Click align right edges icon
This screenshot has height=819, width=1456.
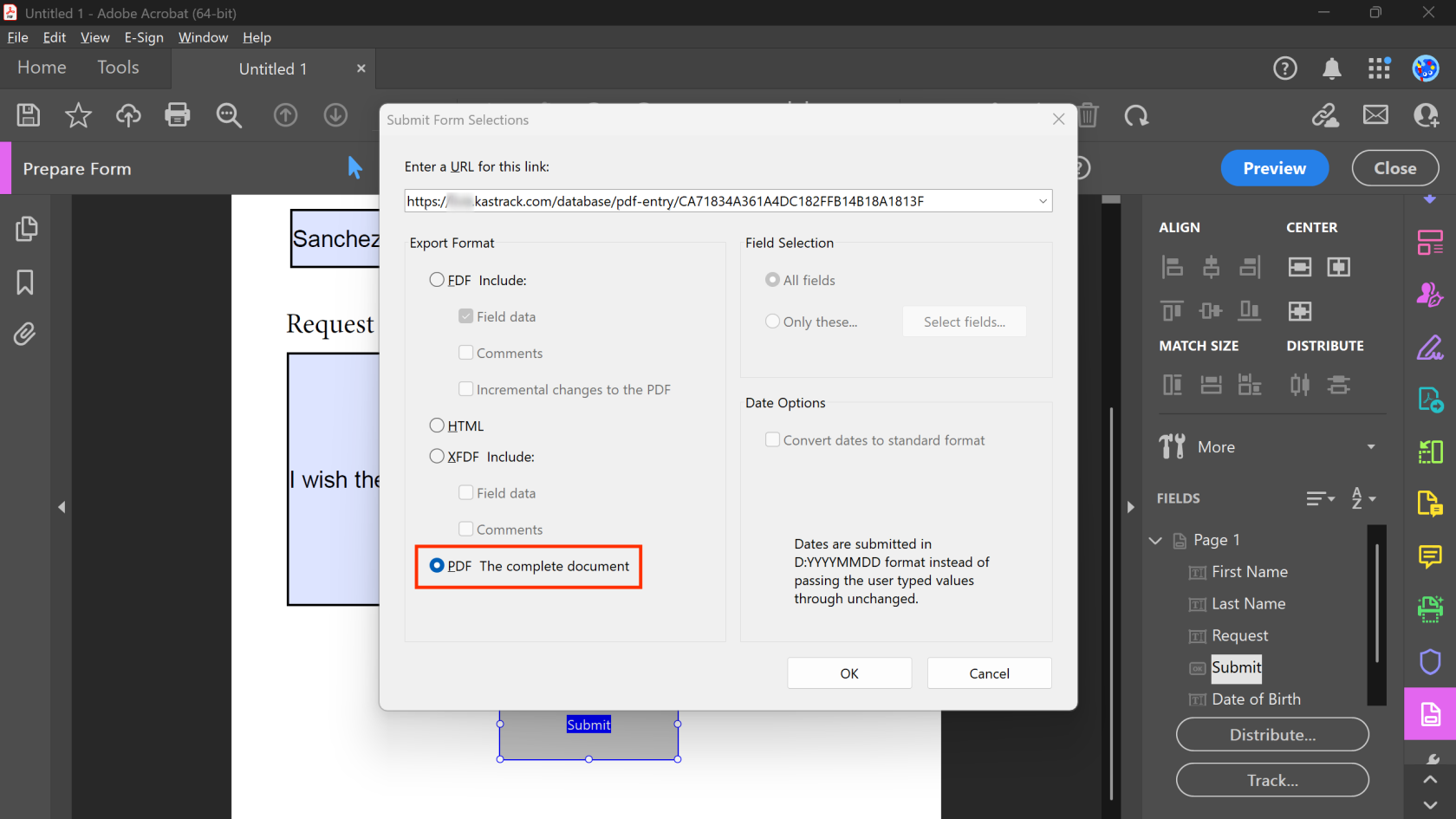[1250, 267]
